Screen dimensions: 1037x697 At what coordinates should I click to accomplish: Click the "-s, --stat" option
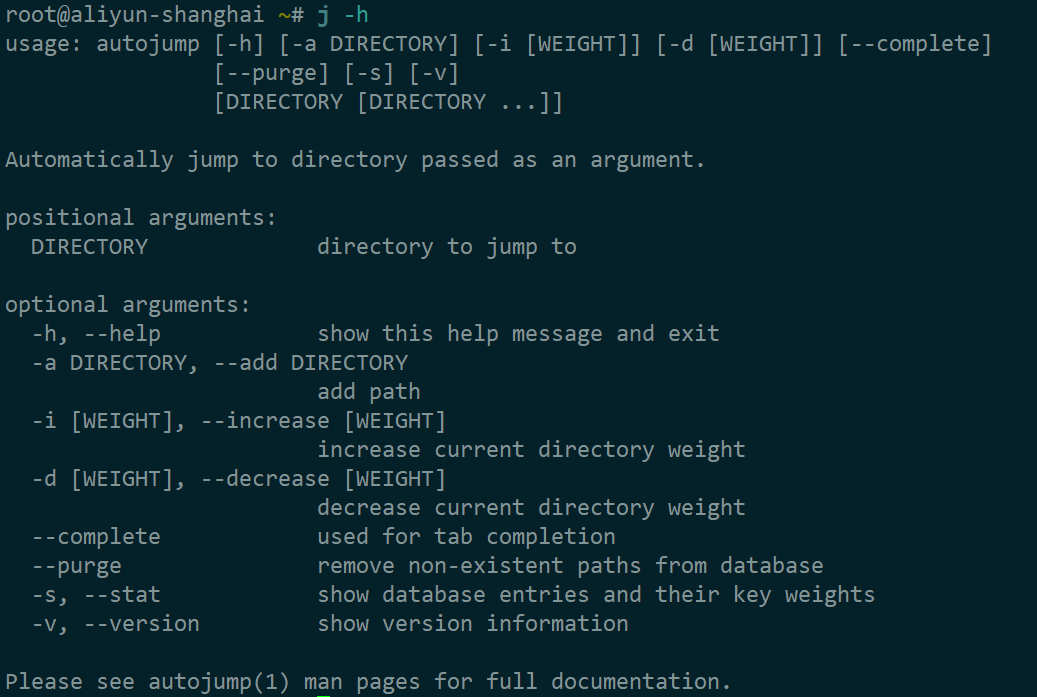pyautogui.click(x=96, y=595)
